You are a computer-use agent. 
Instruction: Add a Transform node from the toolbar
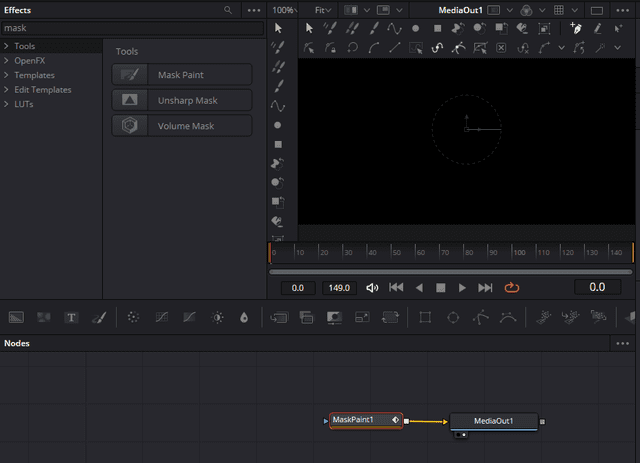(390, 317)
